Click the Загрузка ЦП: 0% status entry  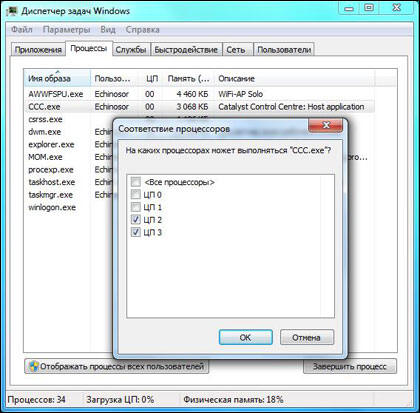point(120,399)
